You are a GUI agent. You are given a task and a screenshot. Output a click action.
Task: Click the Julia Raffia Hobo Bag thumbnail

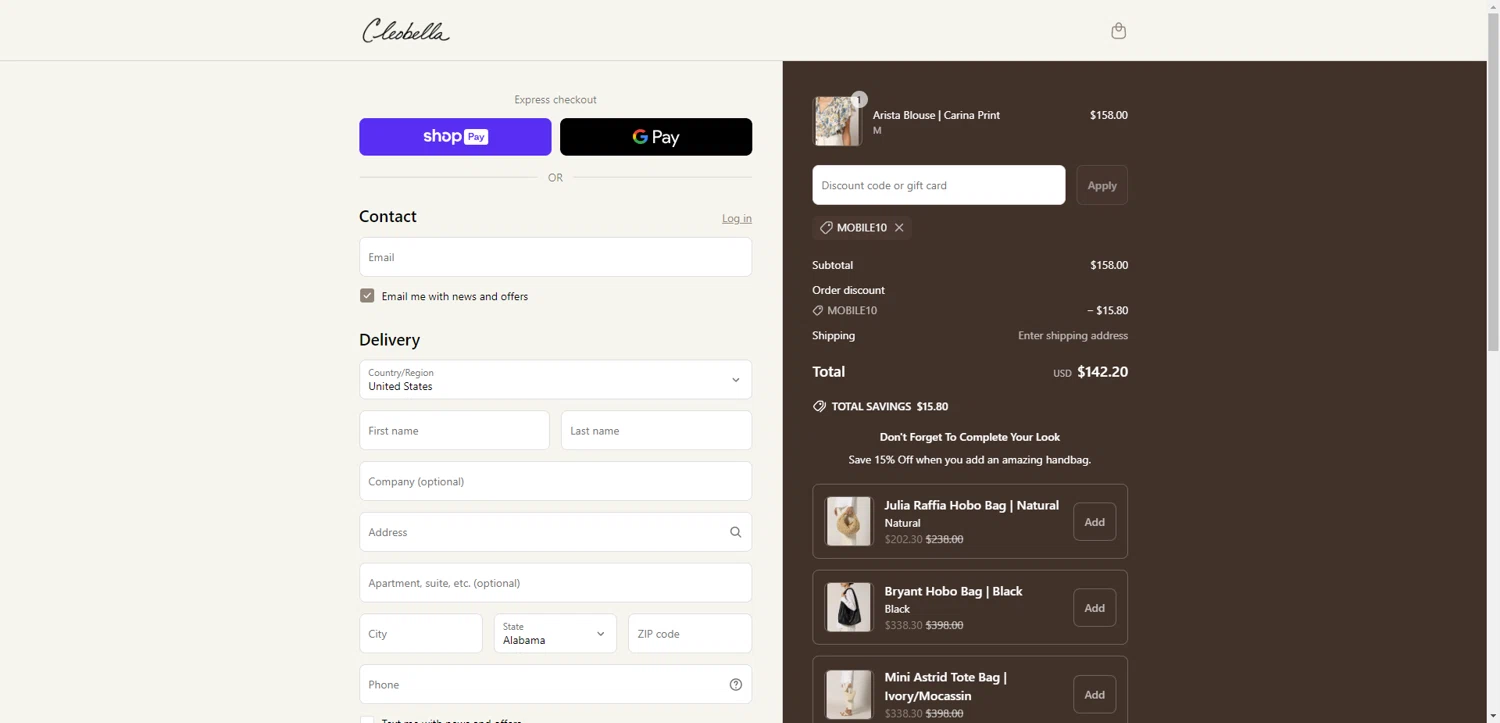(848, 522)
